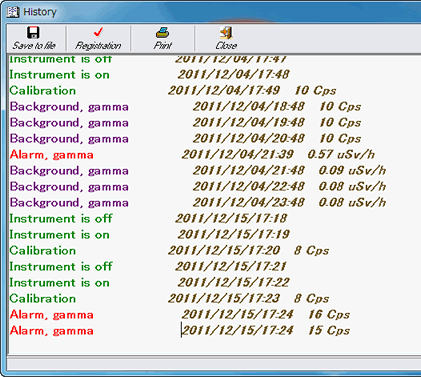
Task: Select 'Instrument is on' entry at 2011/12/15/17:19
Action: click(149, 234)
